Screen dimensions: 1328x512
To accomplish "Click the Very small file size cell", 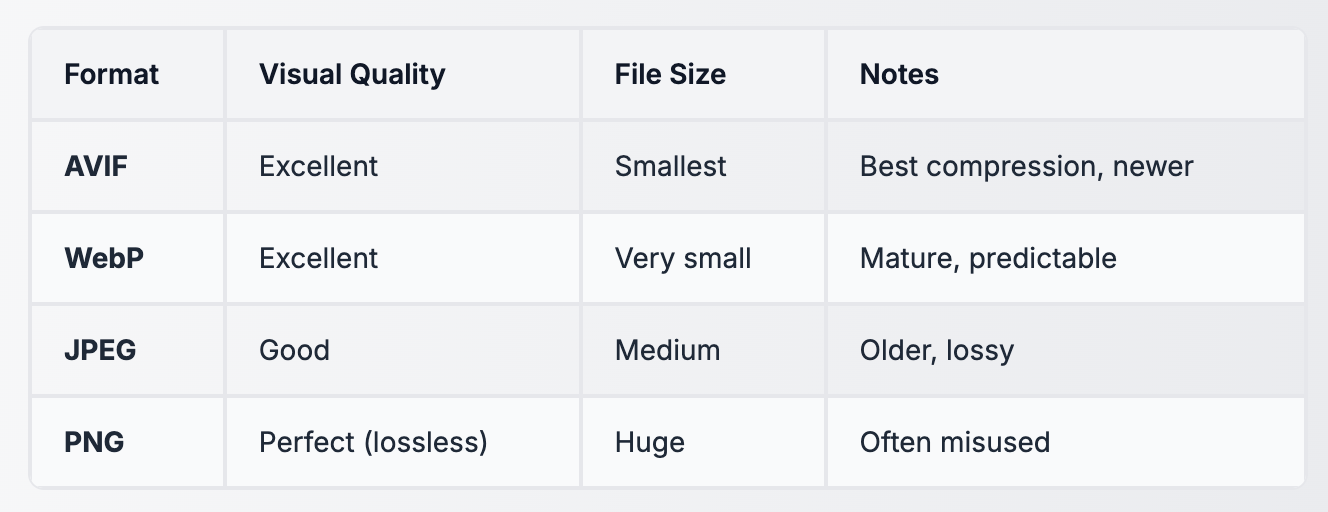I will click(682, 258).
